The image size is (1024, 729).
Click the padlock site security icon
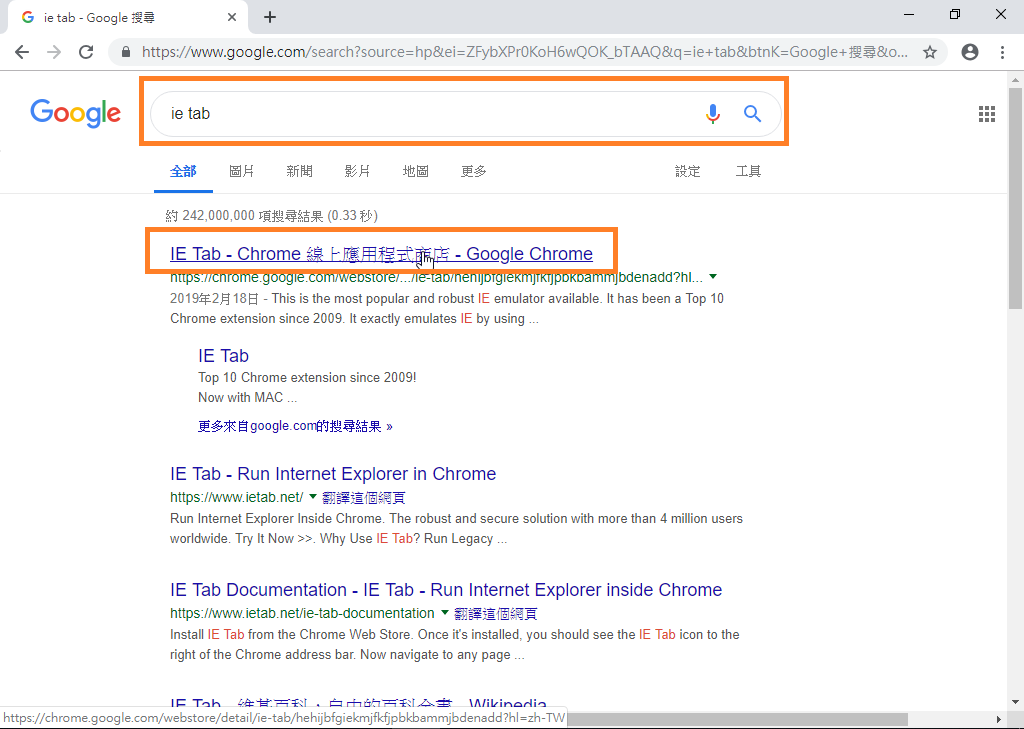pos(126,52)
